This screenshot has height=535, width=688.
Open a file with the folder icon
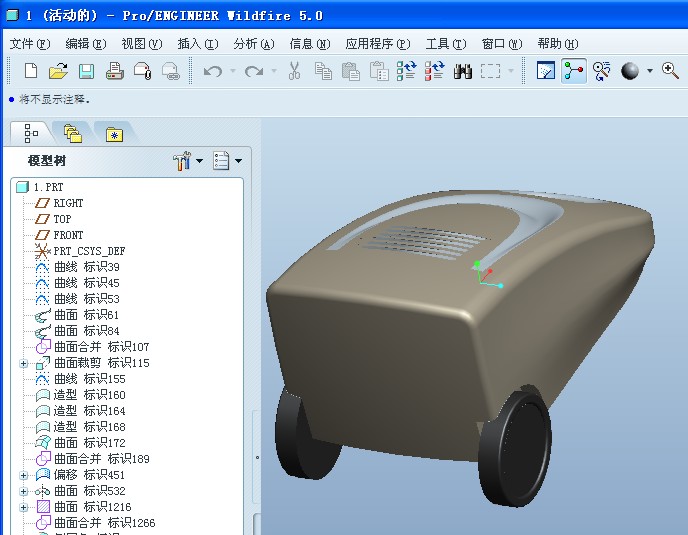pyautogui.click(x=58, y=71)
